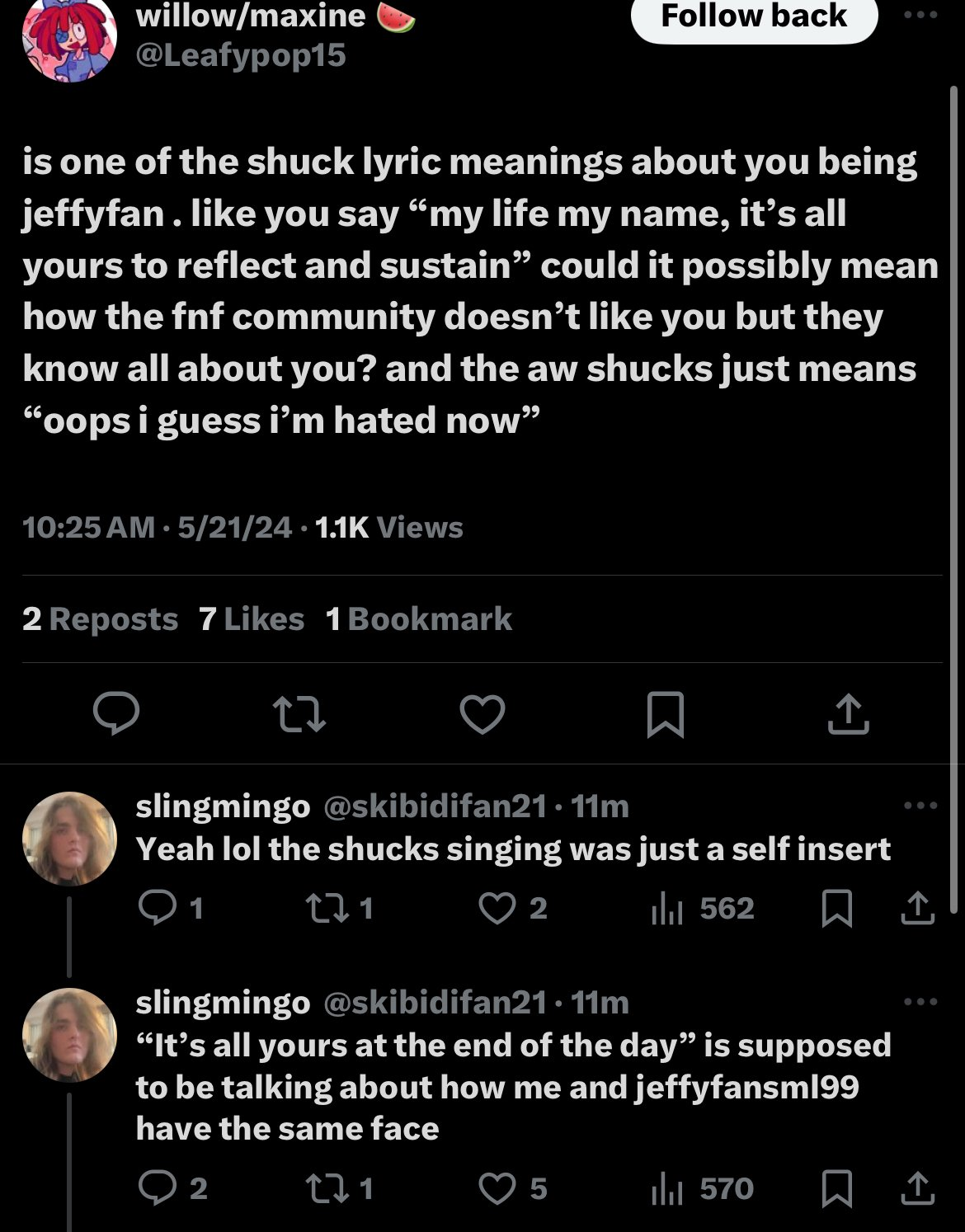Like the "self insert" reply
The image size is (965, 1232).
click(497, 909)
